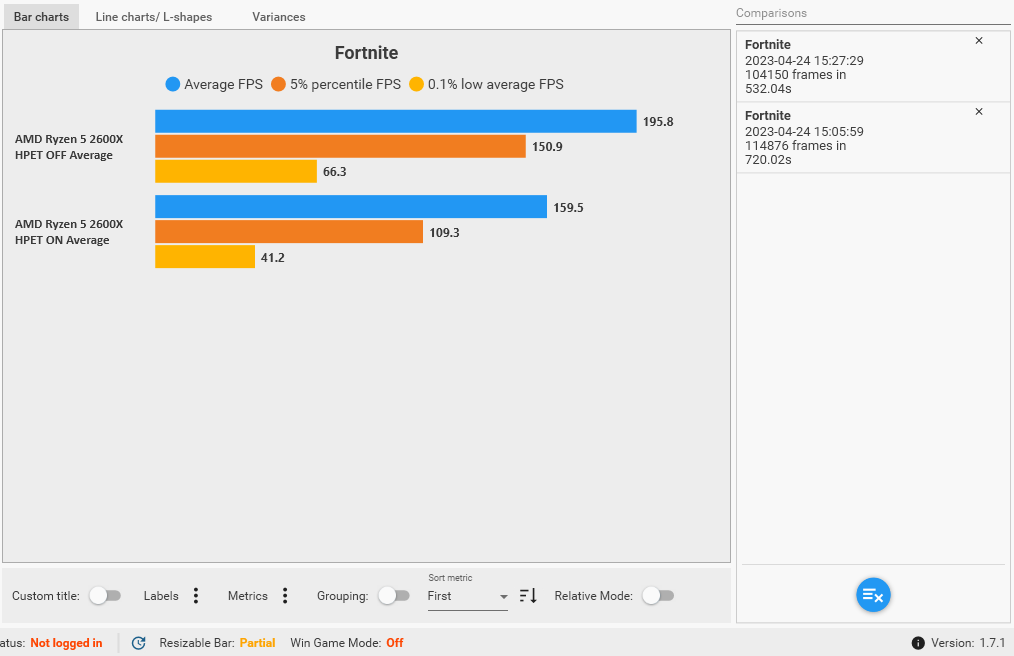
Task: Turn on Relative Mode
Action: (658, 595)
